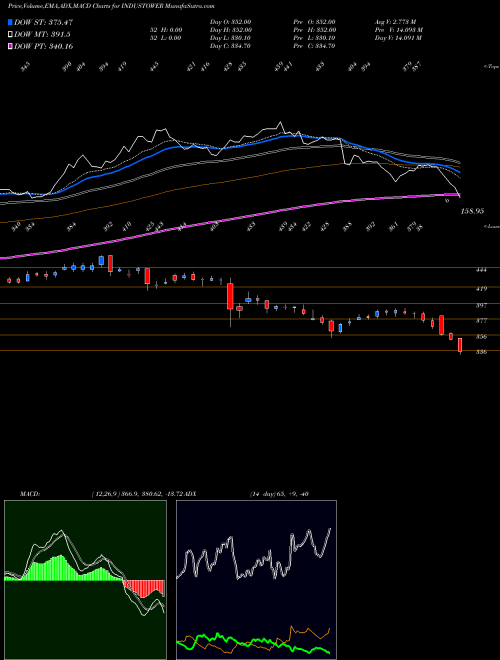This screenshot has height=660, width=500.
Task: Click the "Day H" high value
Action: pos(231,30)
